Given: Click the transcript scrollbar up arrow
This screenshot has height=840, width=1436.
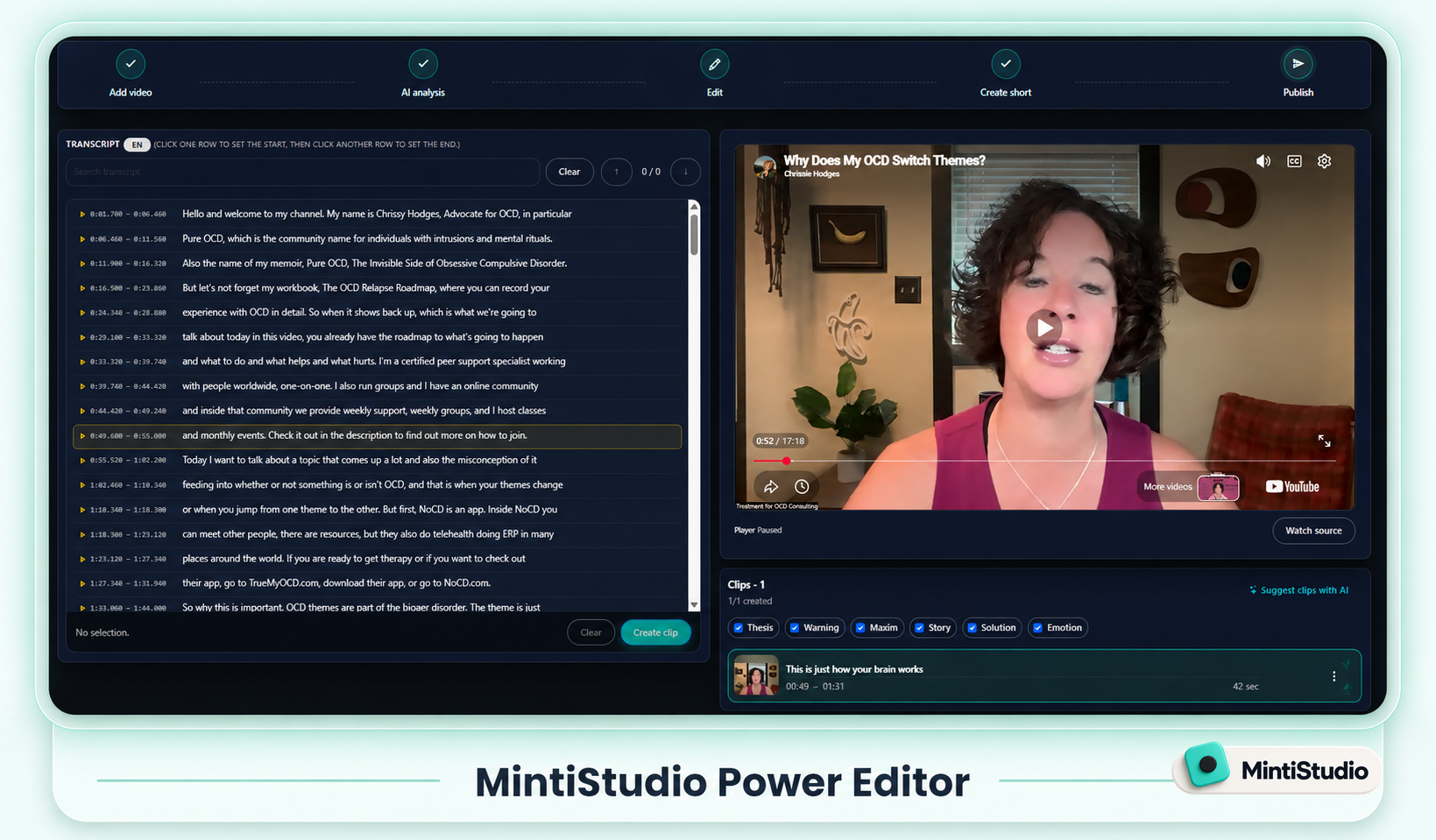Looking at the screenshot, I should (694, 207).
